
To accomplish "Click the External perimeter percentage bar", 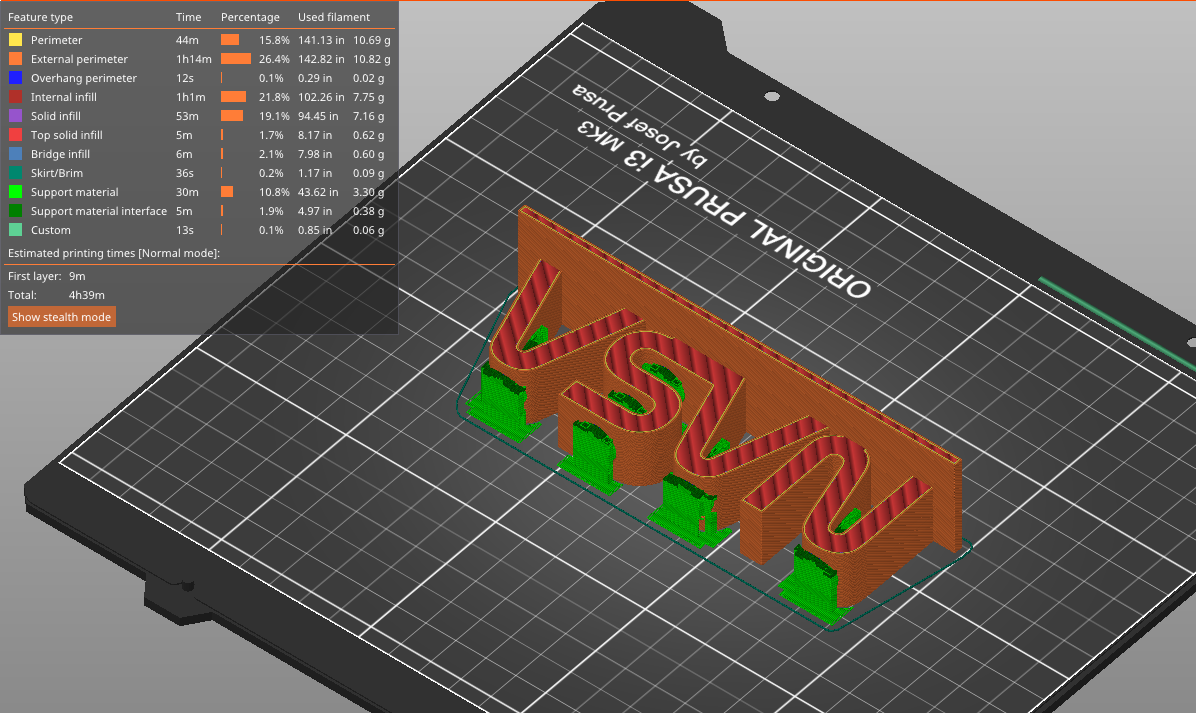I will point(236,59).
